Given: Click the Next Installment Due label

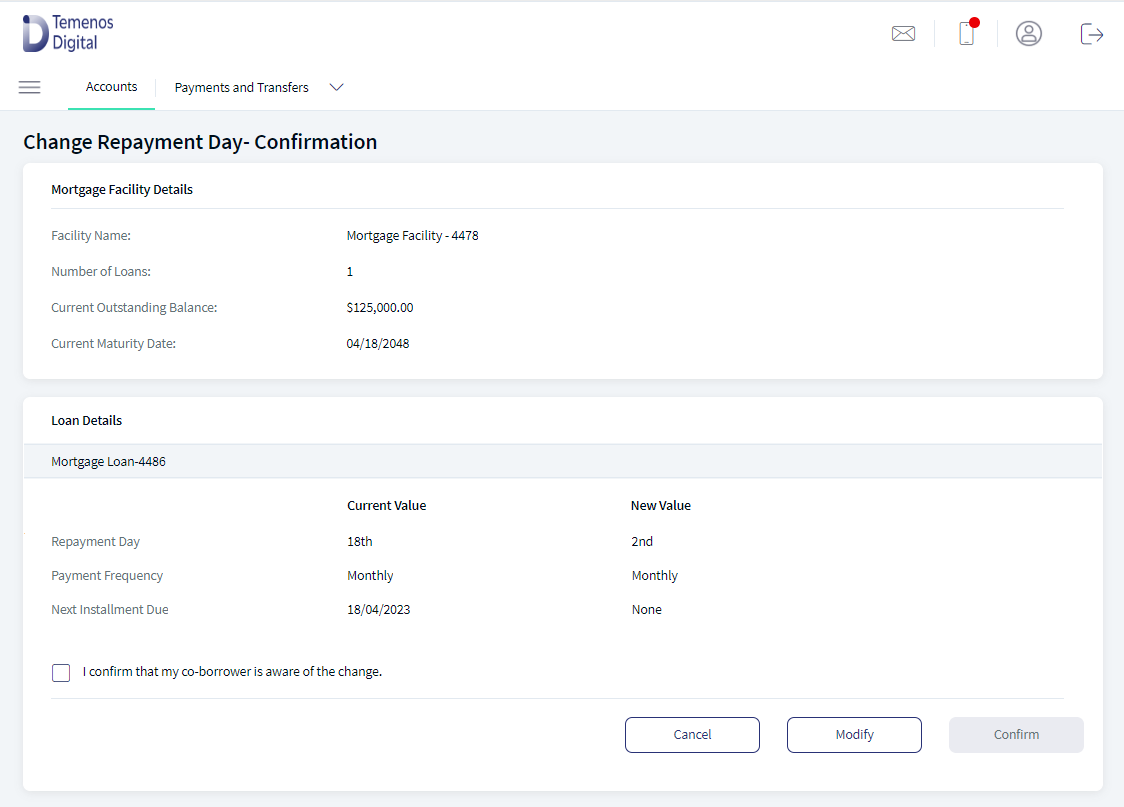Looking at the screenshot, I should point(110,609).
